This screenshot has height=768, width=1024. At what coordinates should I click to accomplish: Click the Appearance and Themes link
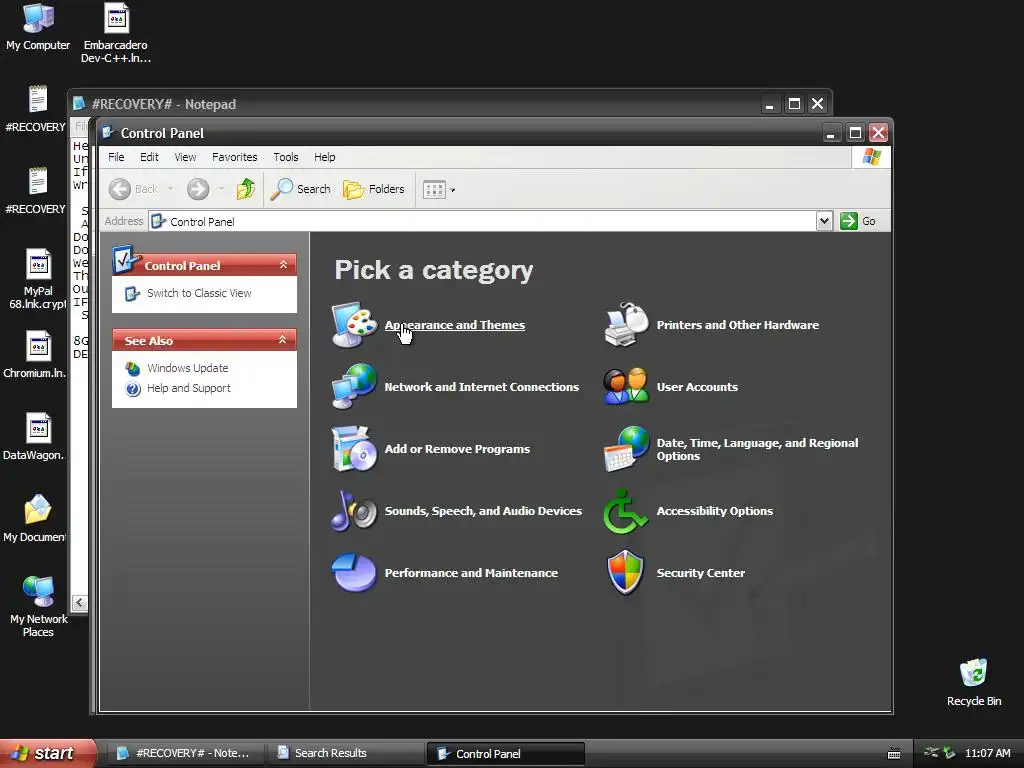(455, 325)
